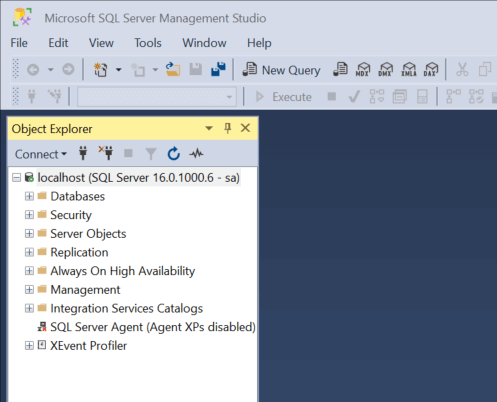Click the Analysis Services MDX Query icon
Screen dimensions: 497x402
click(363, 69)
